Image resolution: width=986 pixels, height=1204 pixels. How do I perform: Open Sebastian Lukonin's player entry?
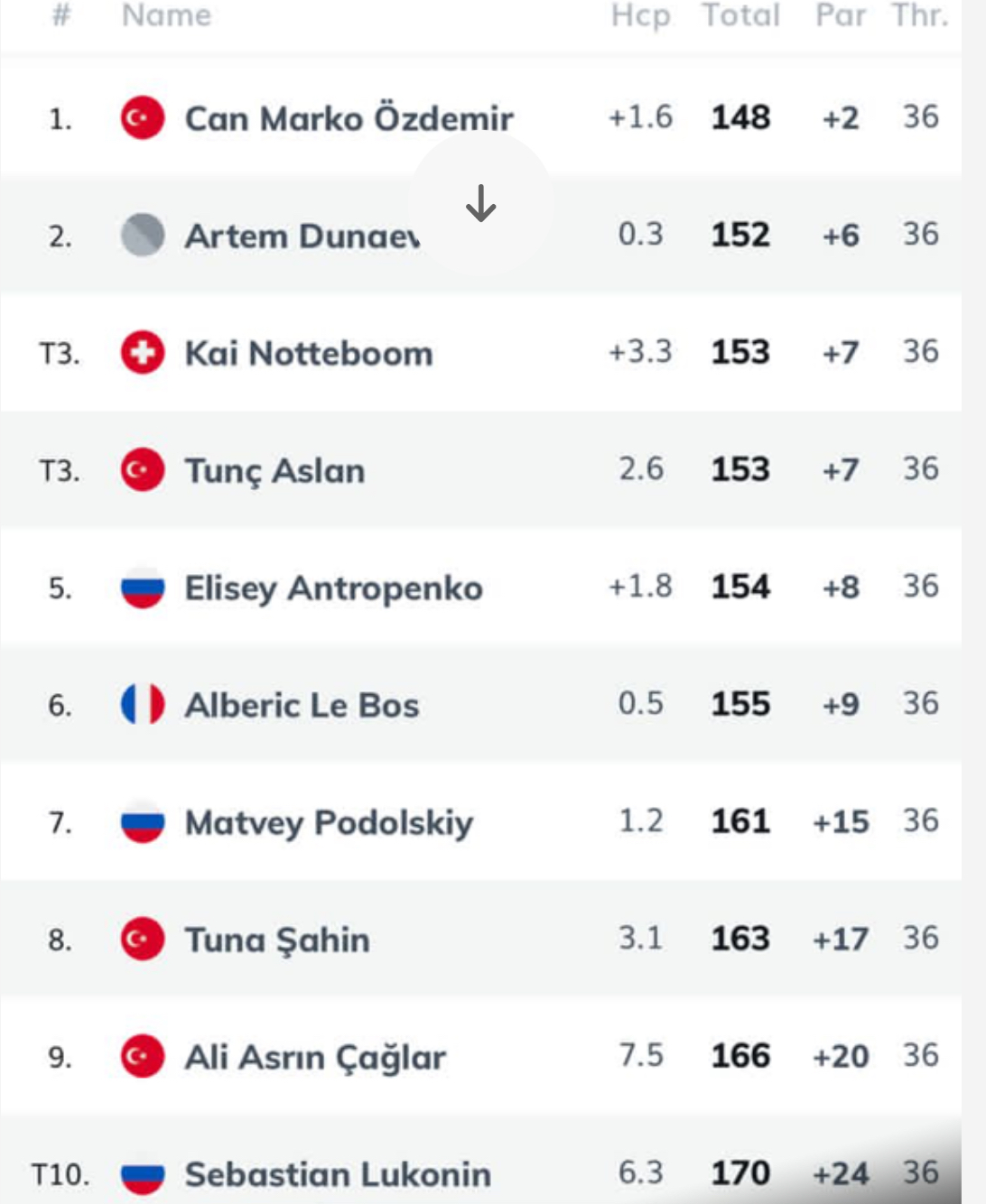coord(338,1174)
